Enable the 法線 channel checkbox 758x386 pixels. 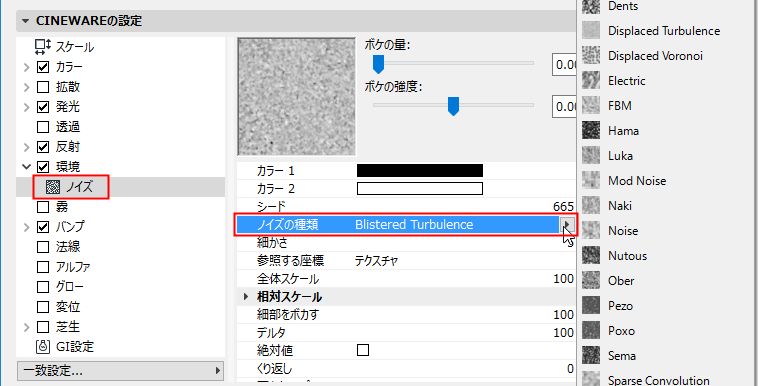43,247
